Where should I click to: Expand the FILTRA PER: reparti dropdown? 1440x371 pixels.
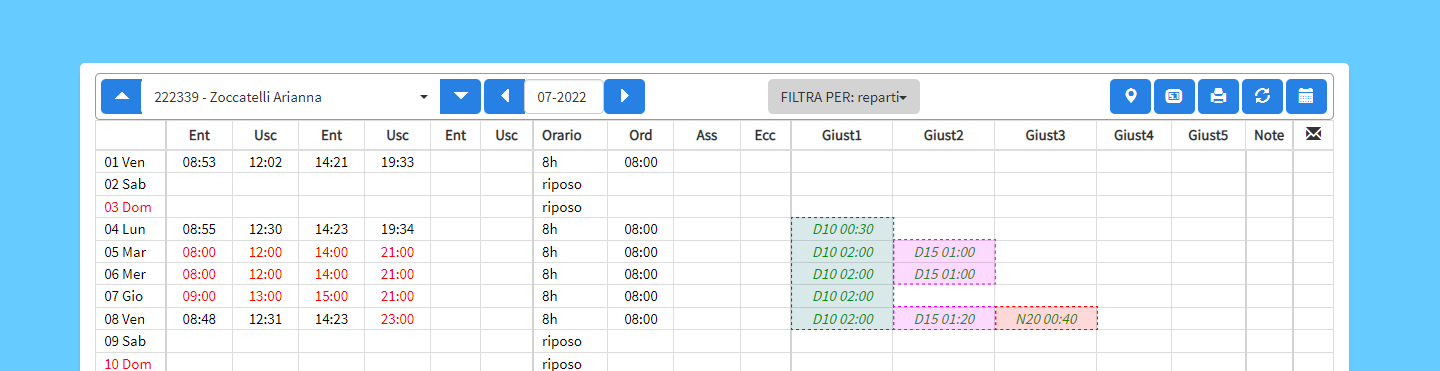tap(844, 97)
